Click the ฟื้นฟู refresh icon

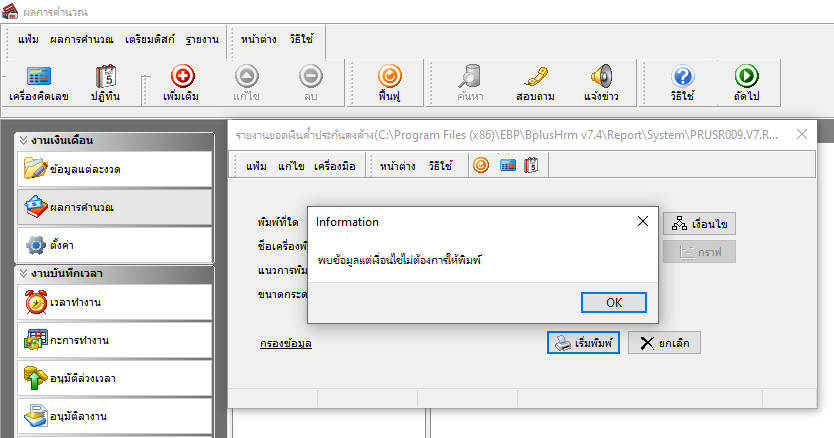coord(390,83)
